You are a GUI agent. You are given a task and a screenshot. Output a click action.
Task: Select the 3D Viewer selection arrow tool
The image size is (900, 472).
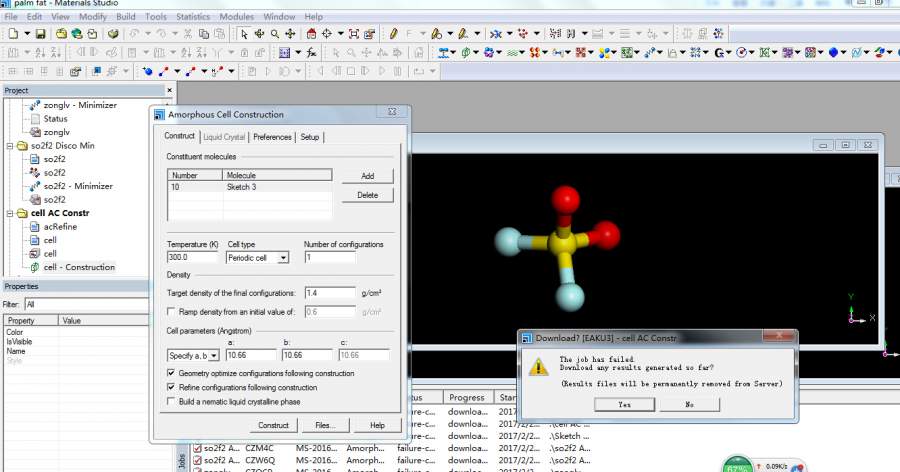(244, 34)
